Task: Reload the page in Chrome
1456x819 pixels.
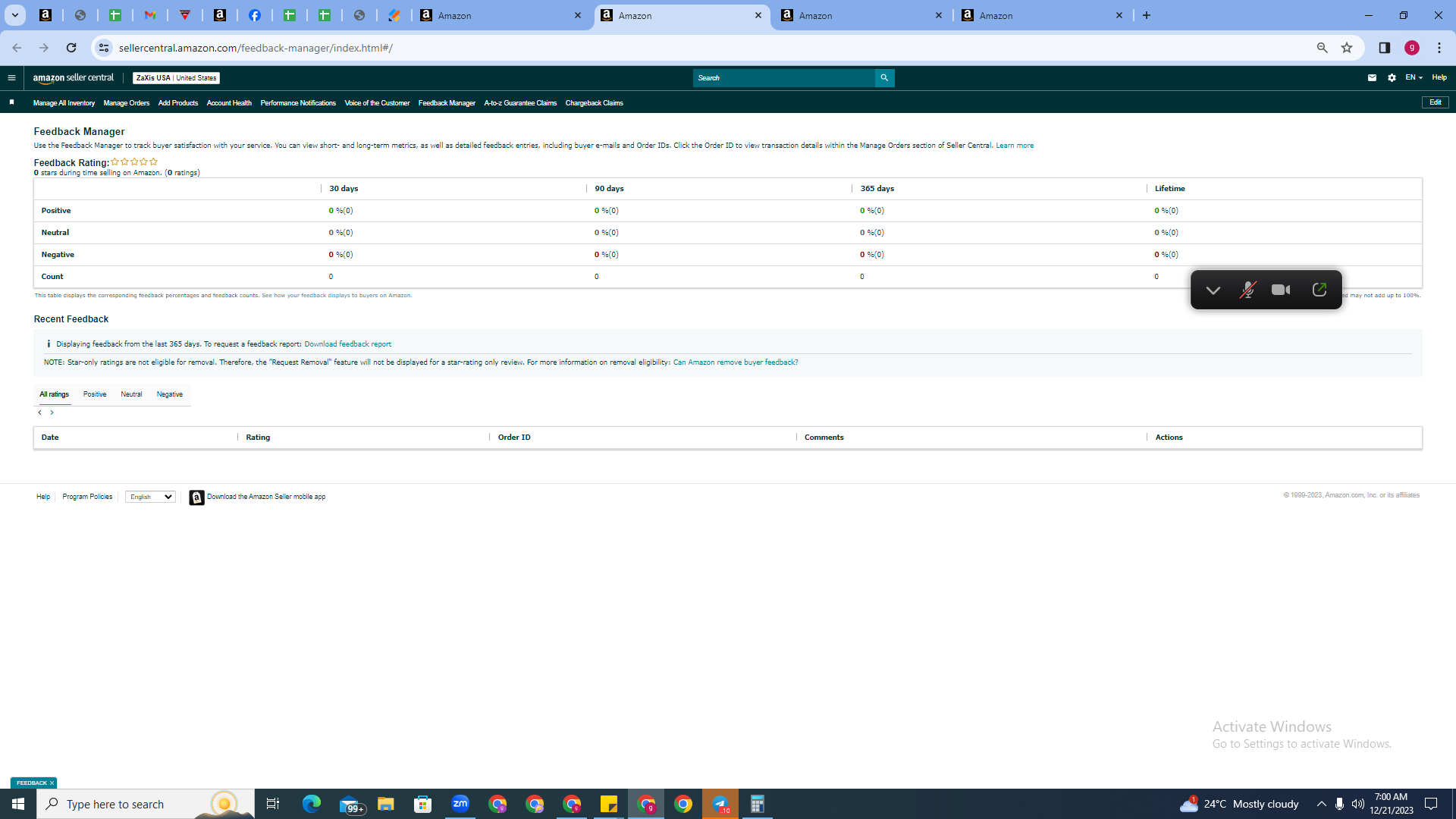Action: pyautogui.click(x=71, y=48)
